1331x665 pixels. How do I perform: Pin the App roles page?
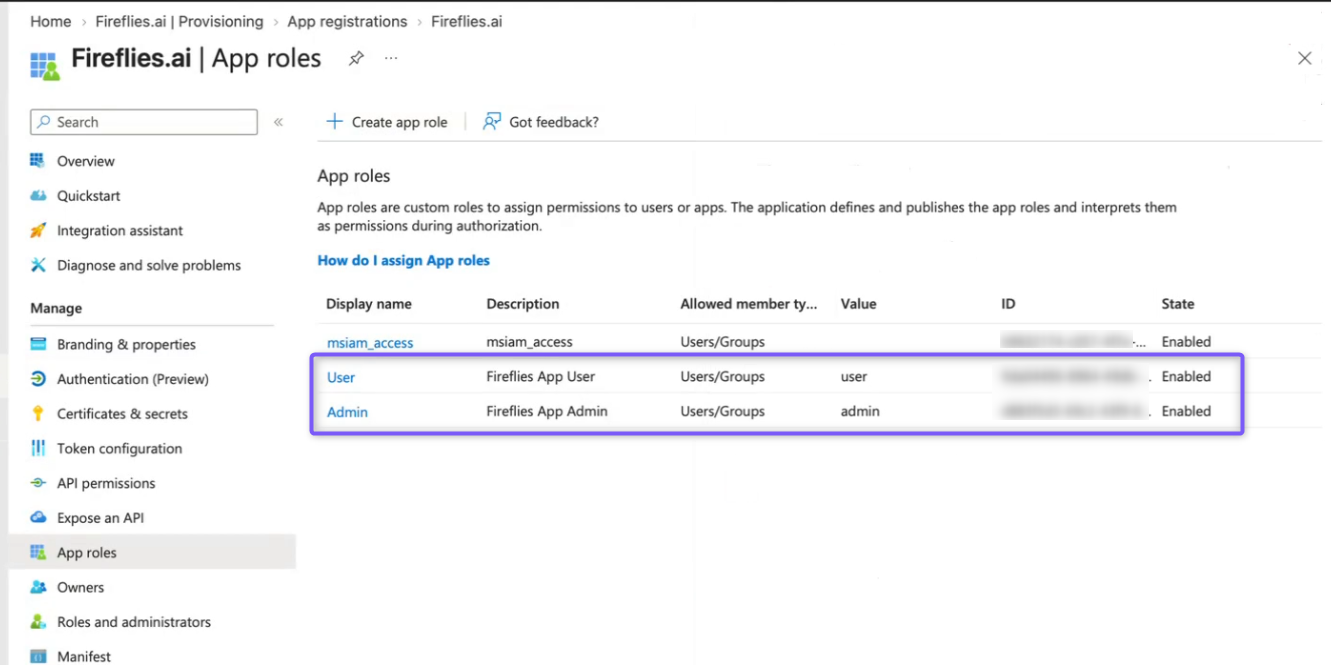356,59
